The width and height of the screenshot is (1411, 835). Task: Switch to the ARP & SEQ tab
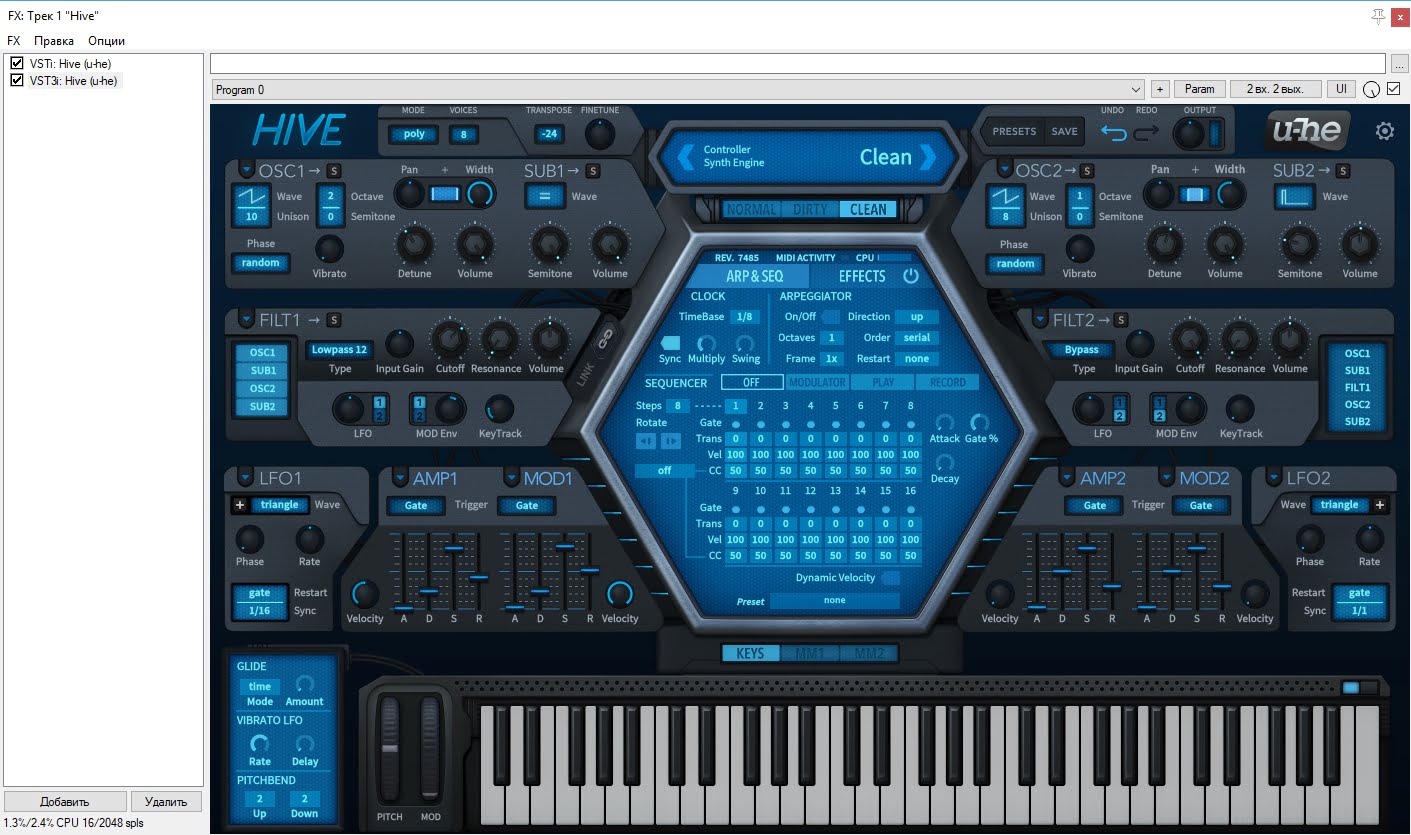tap(755, 276)
